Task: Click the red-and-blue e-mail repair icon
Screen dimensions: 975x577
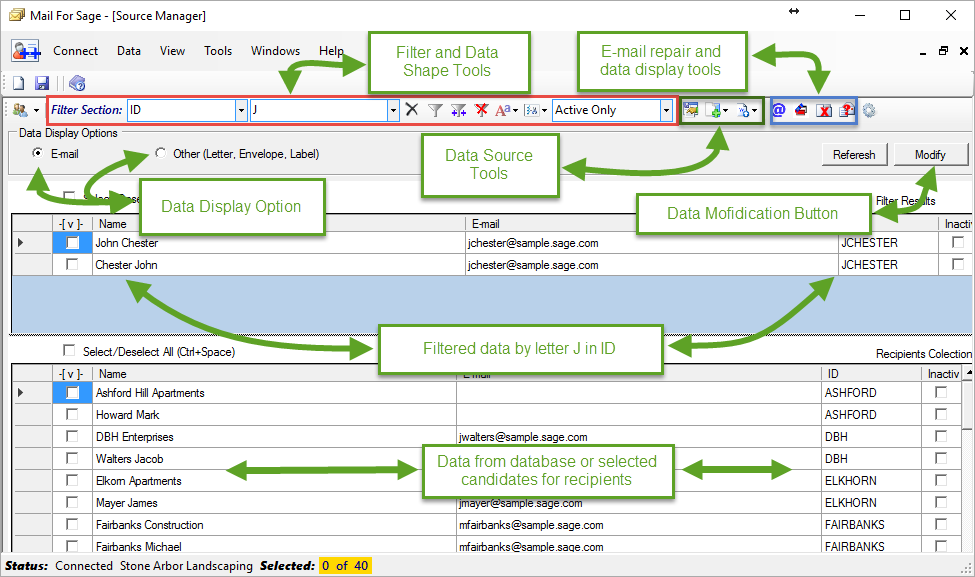Action: tap(801, 110)
